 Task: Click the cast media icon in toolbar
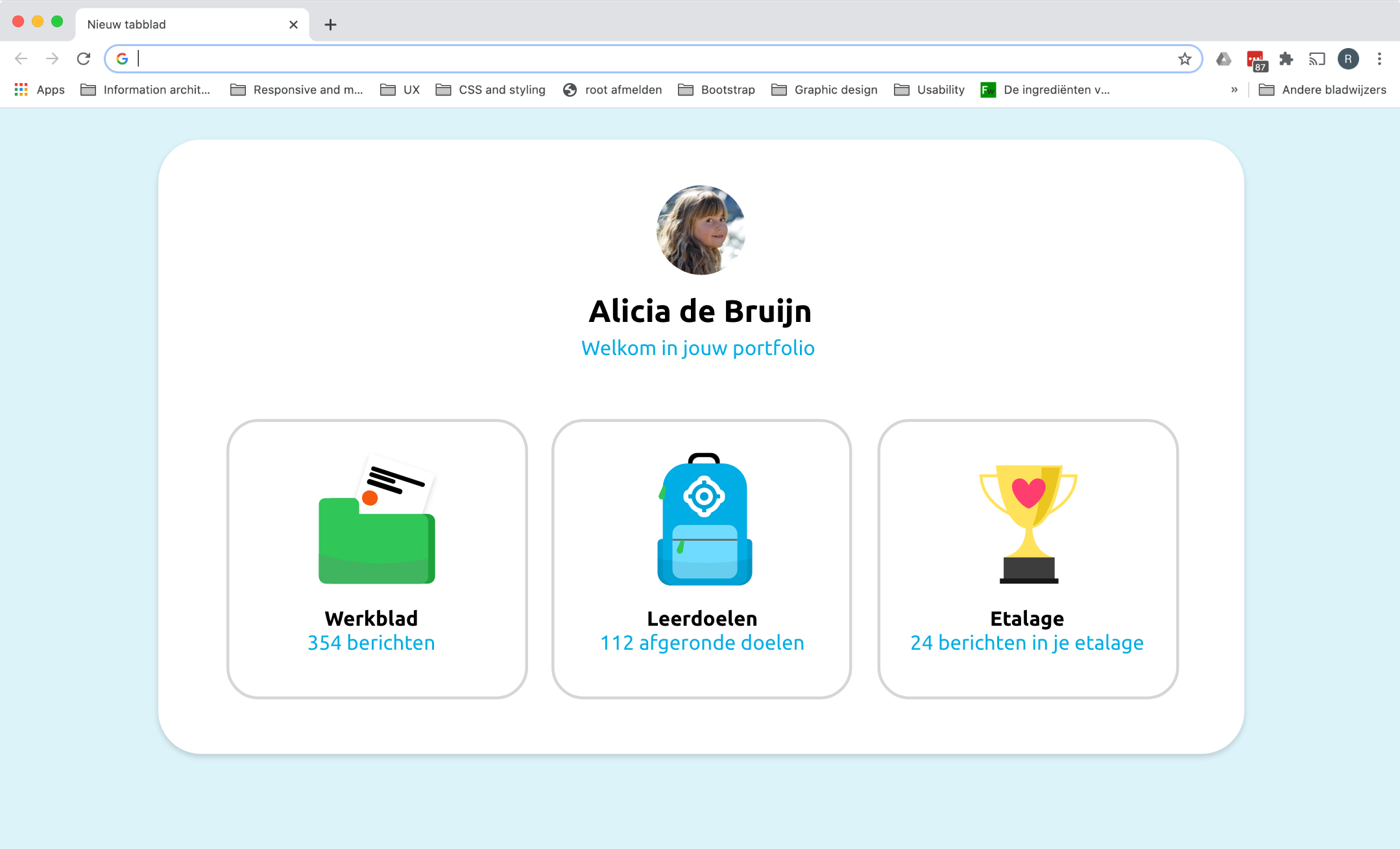pos(1317,59)
